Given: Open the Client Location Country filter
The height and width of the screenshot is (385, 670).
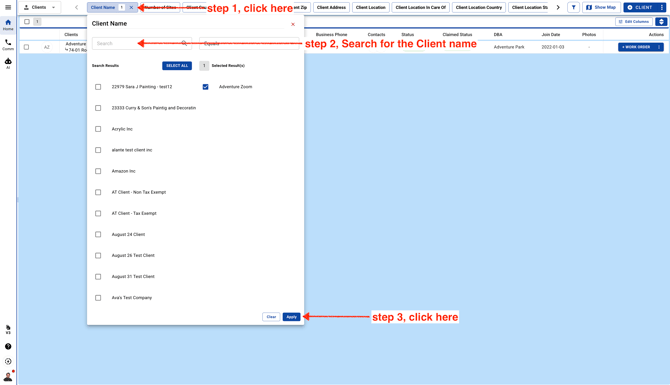Looking at the screenshot, I should click(479, 7).
